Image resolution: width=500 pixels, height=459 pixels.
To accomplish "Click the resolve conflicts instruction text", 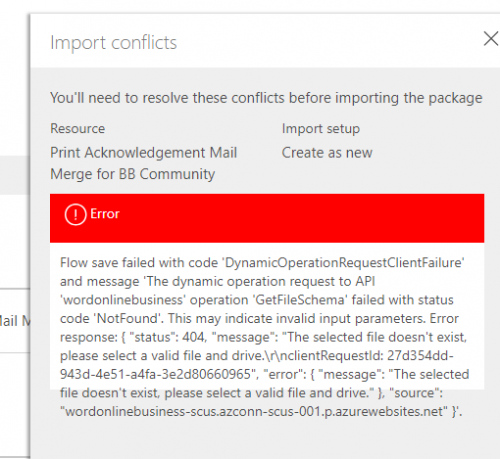I will [266, 98].
